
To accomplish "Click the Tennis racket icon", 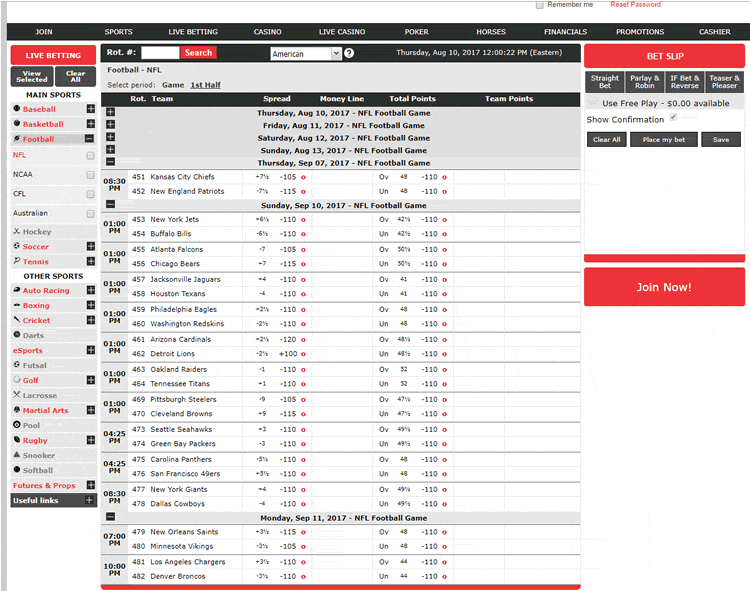I will tap(17, 261).
